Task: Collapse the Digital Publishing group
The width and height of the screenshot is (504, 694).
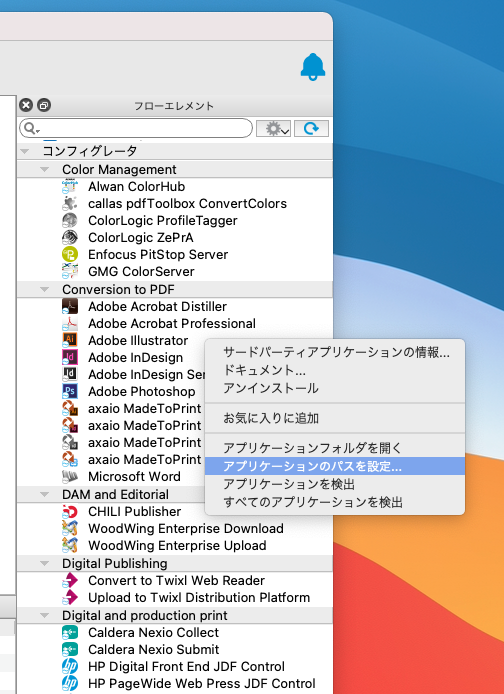Action: (44, 563)
